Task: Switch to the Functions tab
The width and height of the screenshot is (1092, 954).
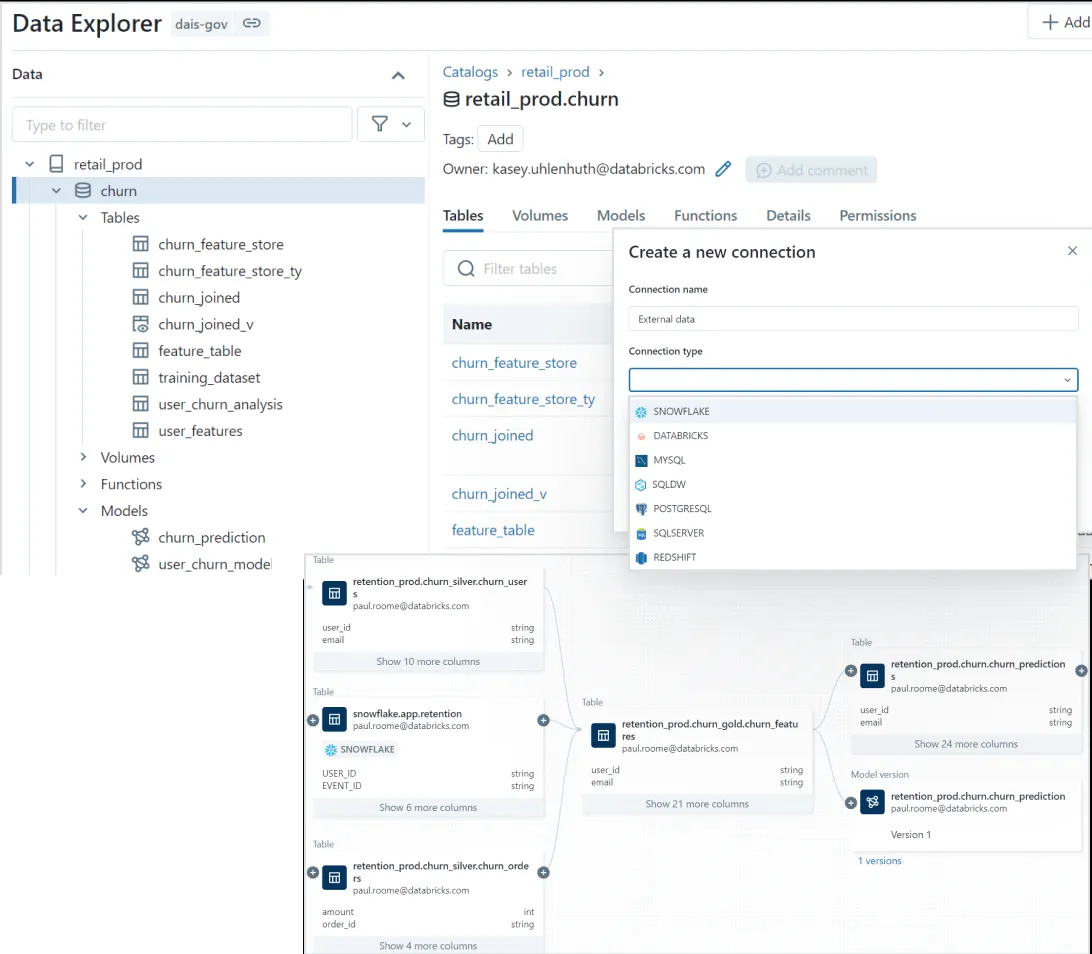Action: pyautogui.click(x=705, y=215)
